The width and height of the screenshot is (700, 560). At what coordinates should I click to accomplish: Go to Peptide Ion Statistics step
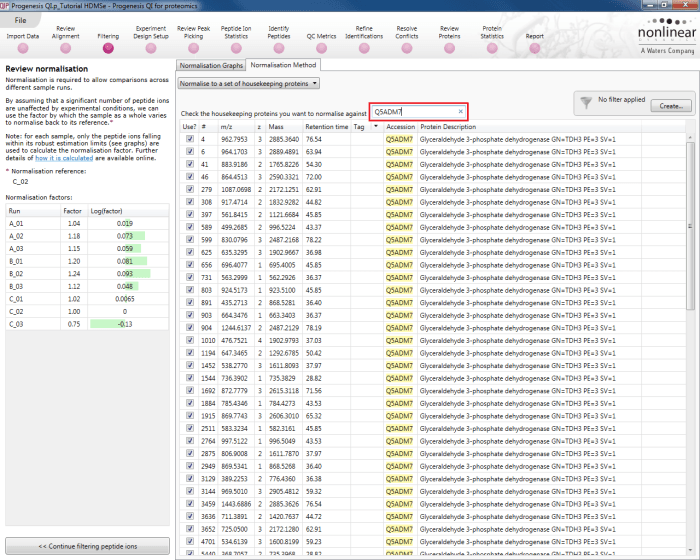pyautogui.click(x=236, y=48)
